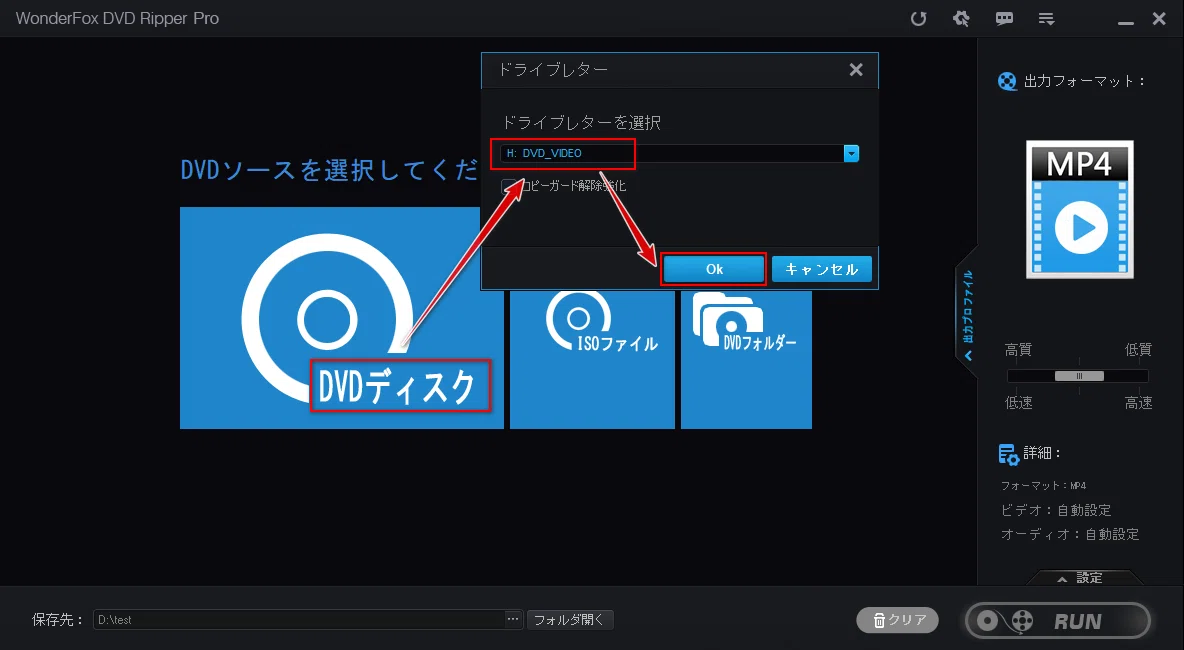Click the 低速 label
The image size is (1184, 650).
(x=1018, y=403)
